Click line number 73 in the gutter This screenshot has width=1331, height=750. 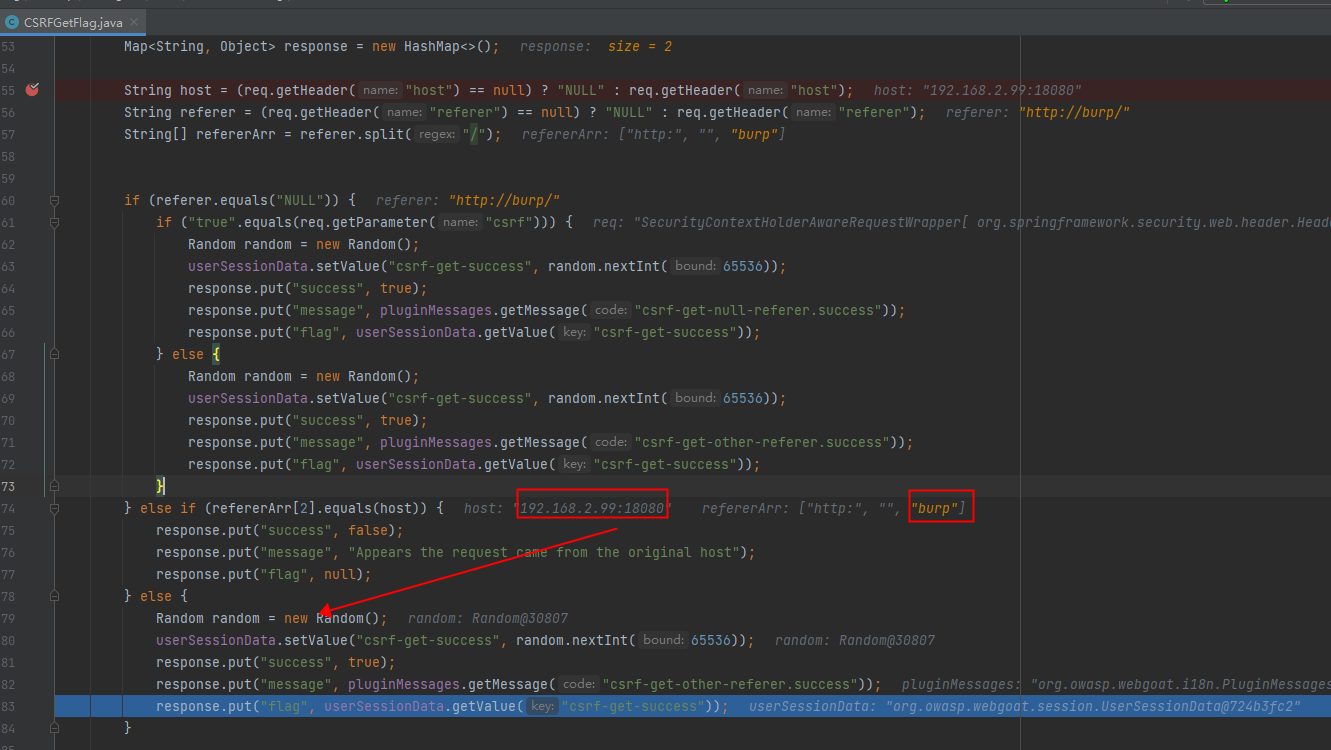click(8, 486)
